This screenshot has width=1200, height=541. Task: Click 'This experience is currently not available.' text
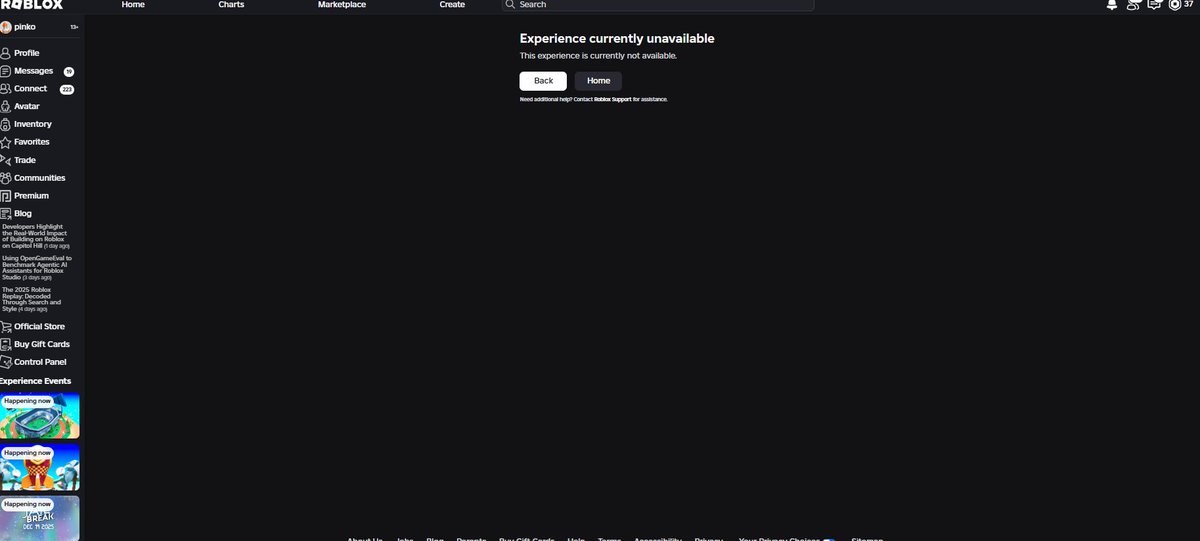[x=598, y=56]
